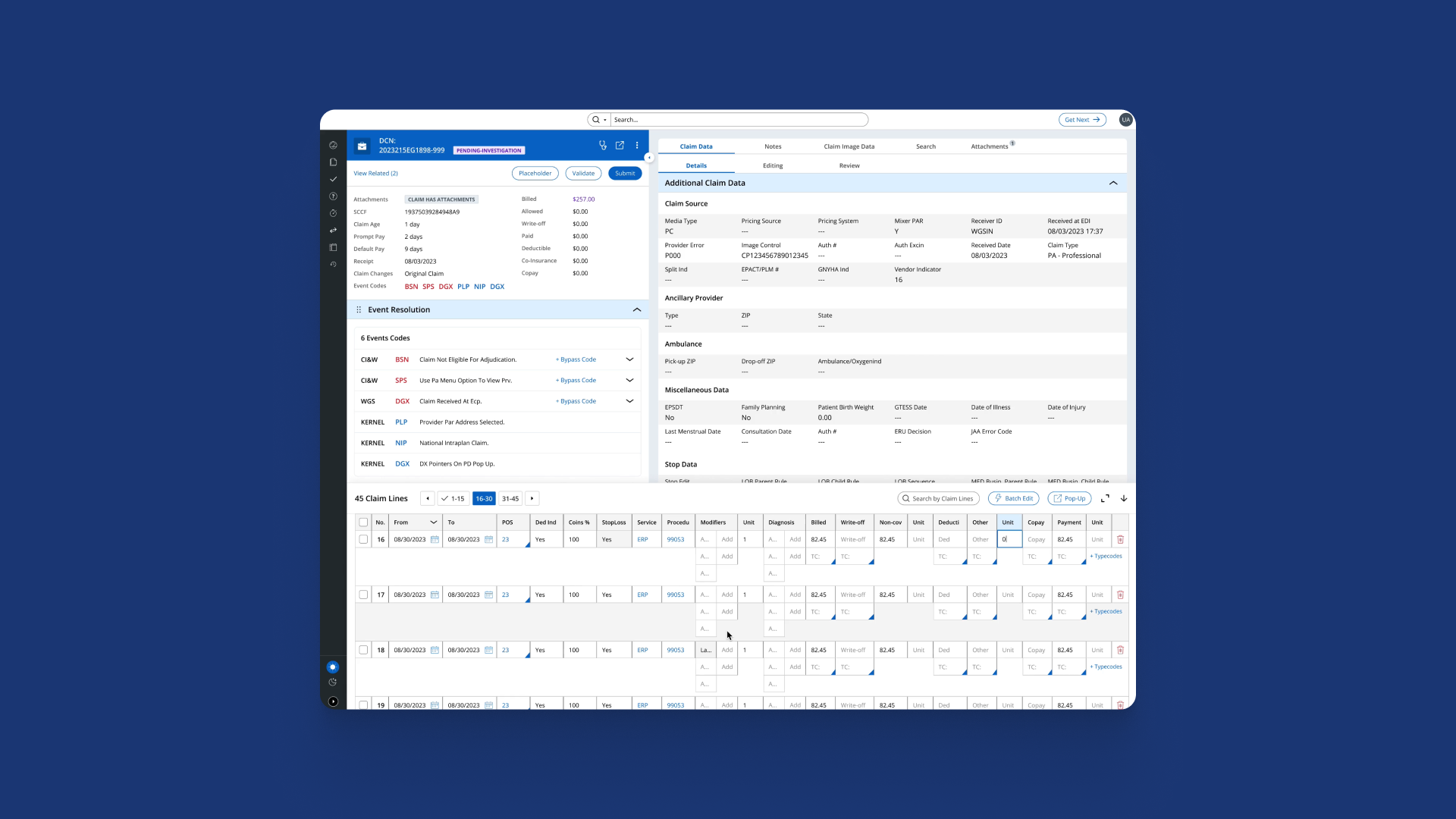Select the stethoscope icon in the claim header

tap(602, 146)
